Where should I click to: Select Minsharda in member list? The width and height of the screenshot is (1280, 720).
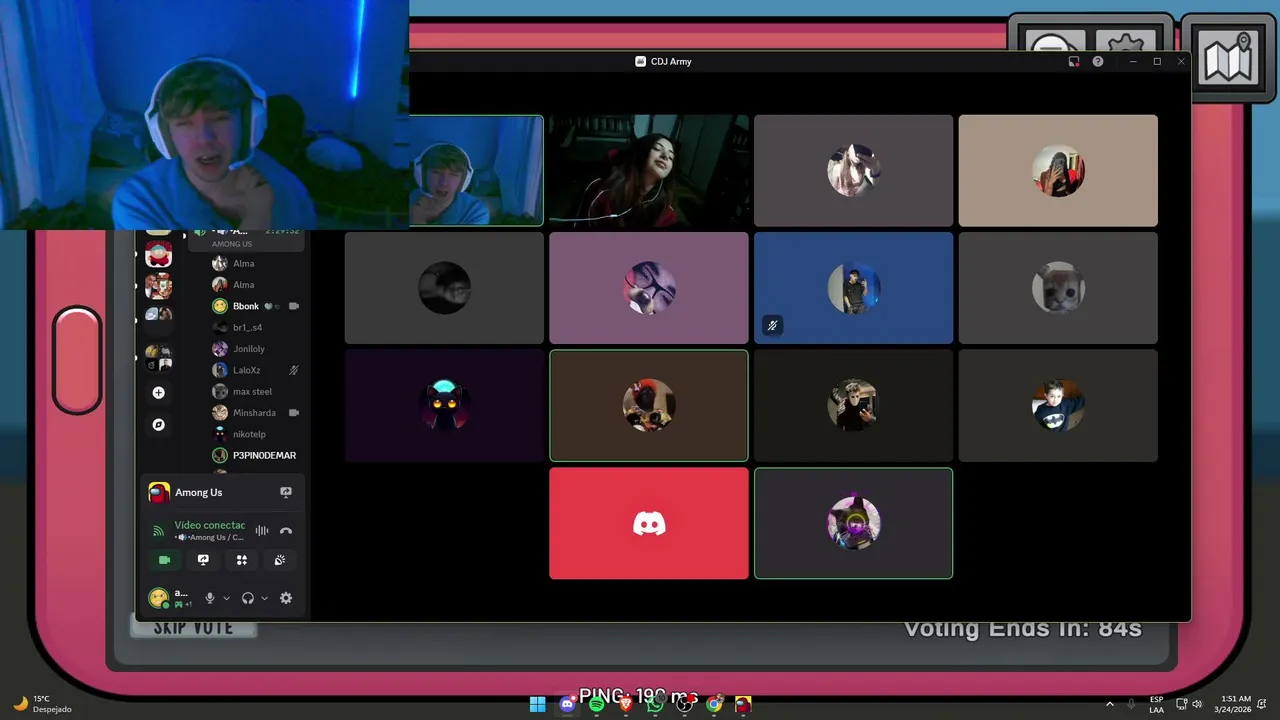pyautogui.click(x=255, y=412)
